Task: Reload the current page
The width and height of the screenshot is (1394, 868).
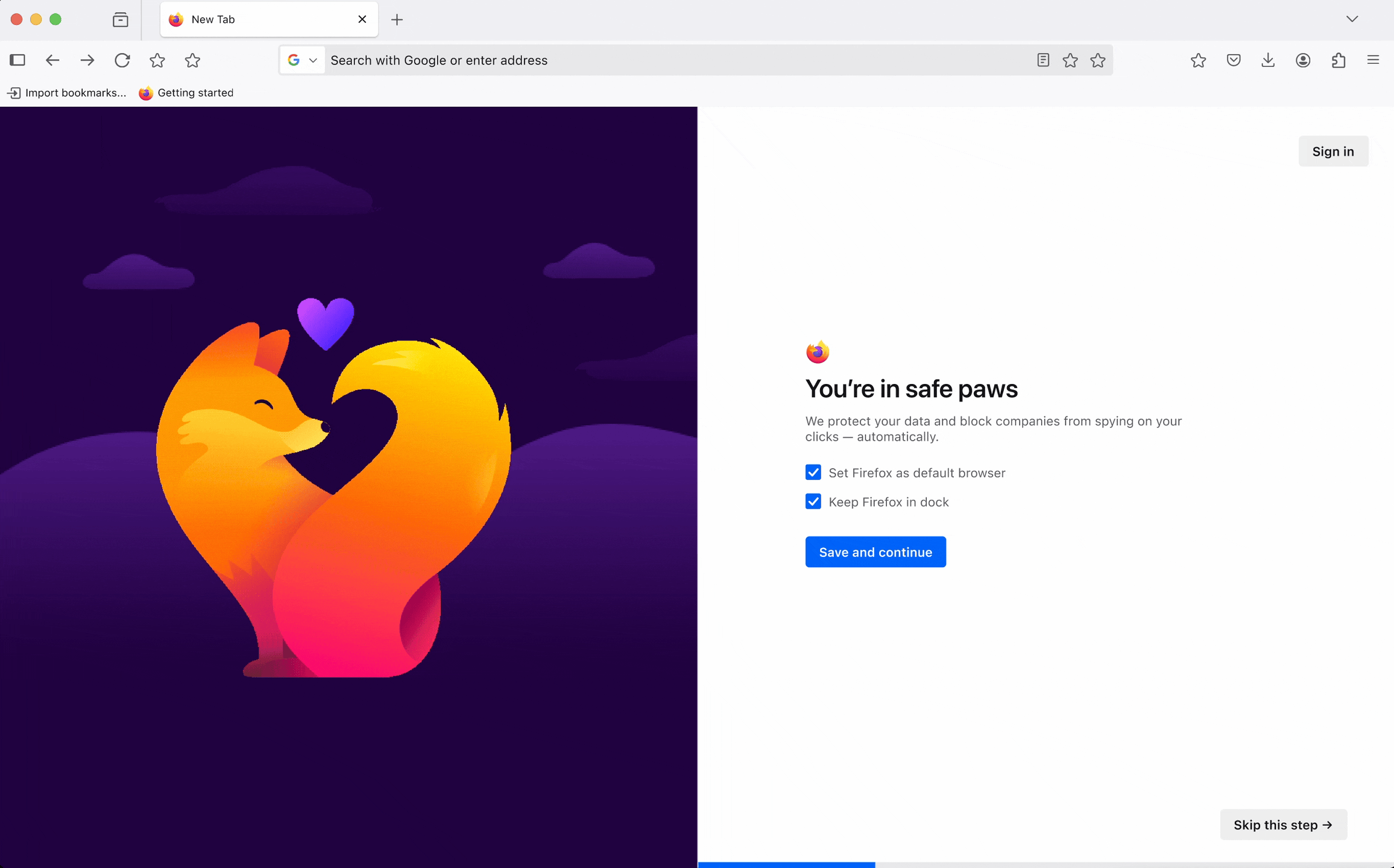Action: [122, 60]
